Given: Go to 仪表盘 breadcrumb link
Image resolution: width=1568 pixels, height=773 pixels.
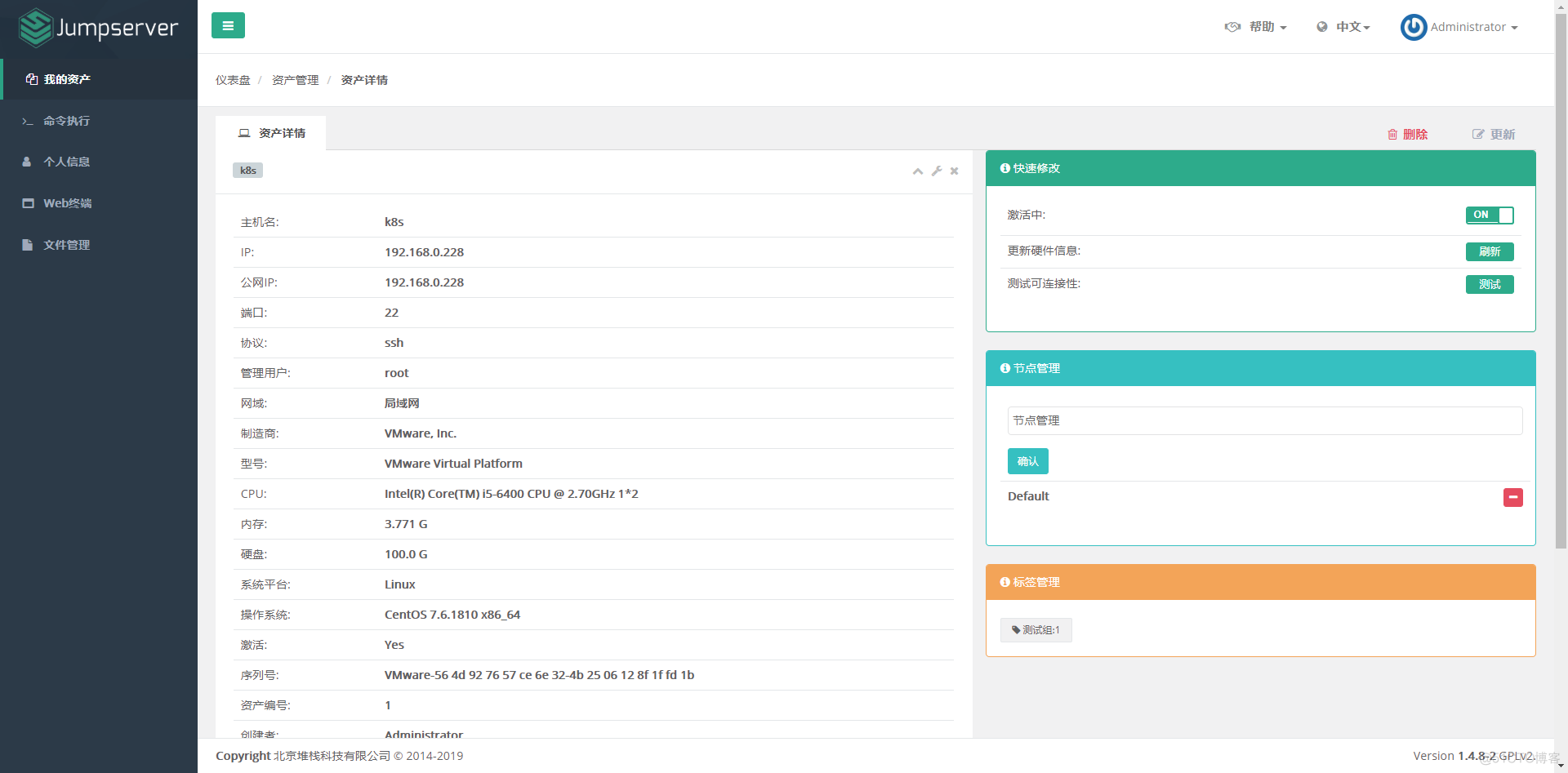Looking at the screenshot, I should point(233,80).
